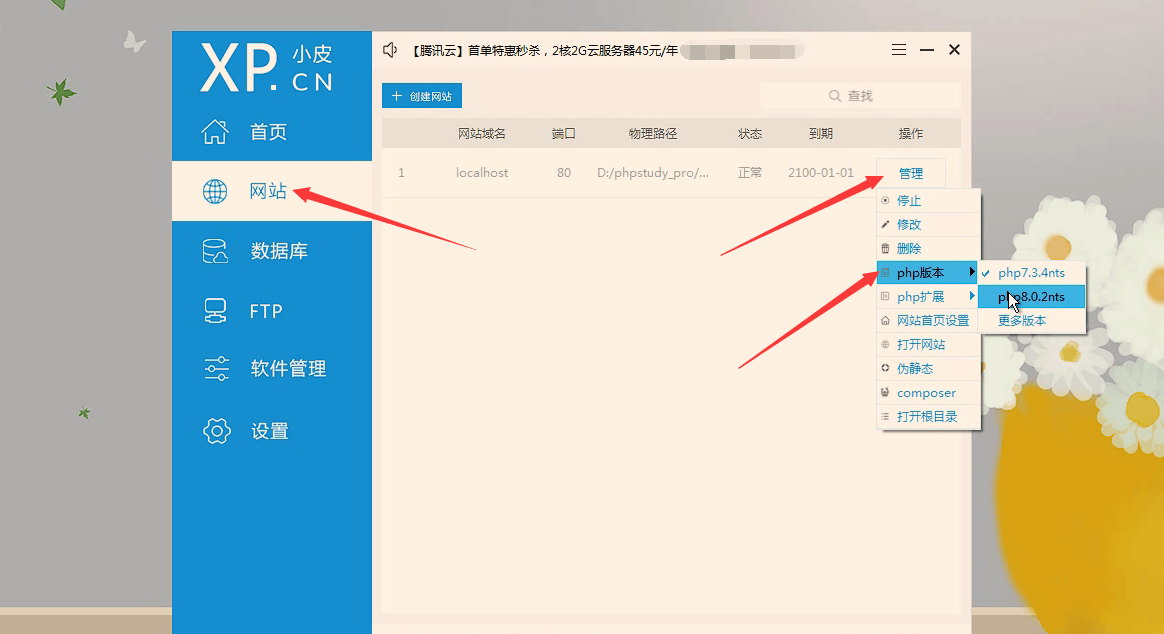The image size is (1164, 634).
Task: Choose 网站首页设置 menu entry
Action: point(929,320)
